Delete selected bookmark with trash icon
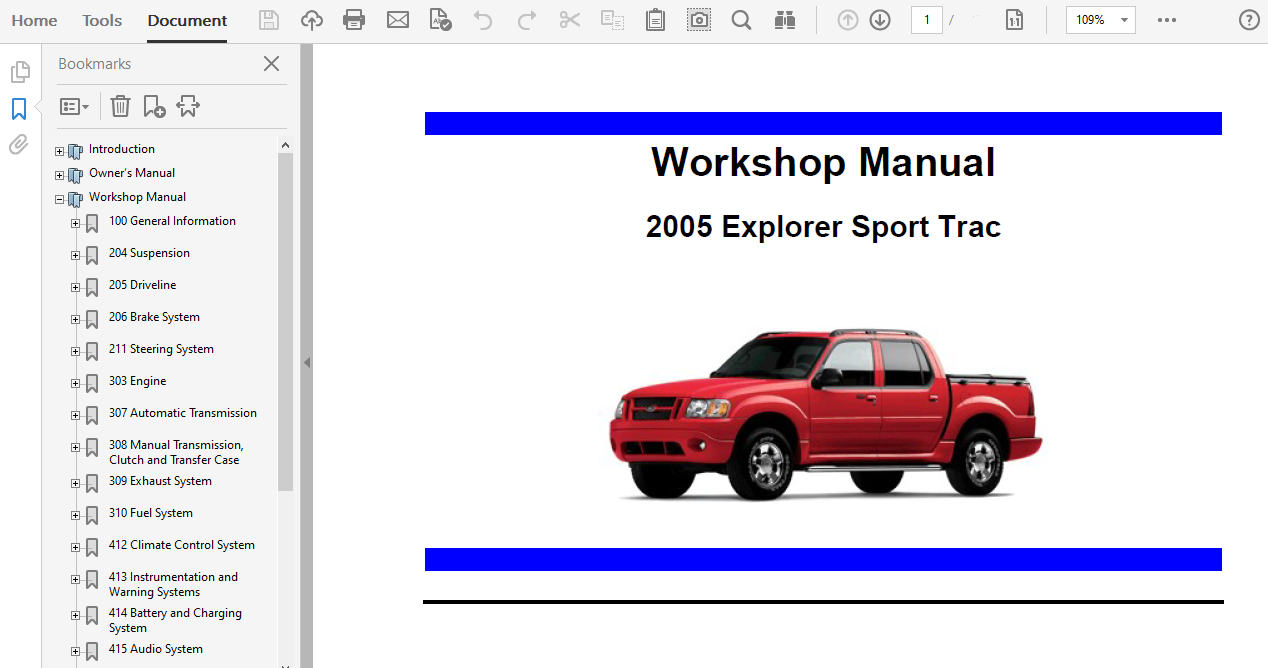Viewport: 1268px width, 668px height. pyautogui.click(x=120, y=106)
